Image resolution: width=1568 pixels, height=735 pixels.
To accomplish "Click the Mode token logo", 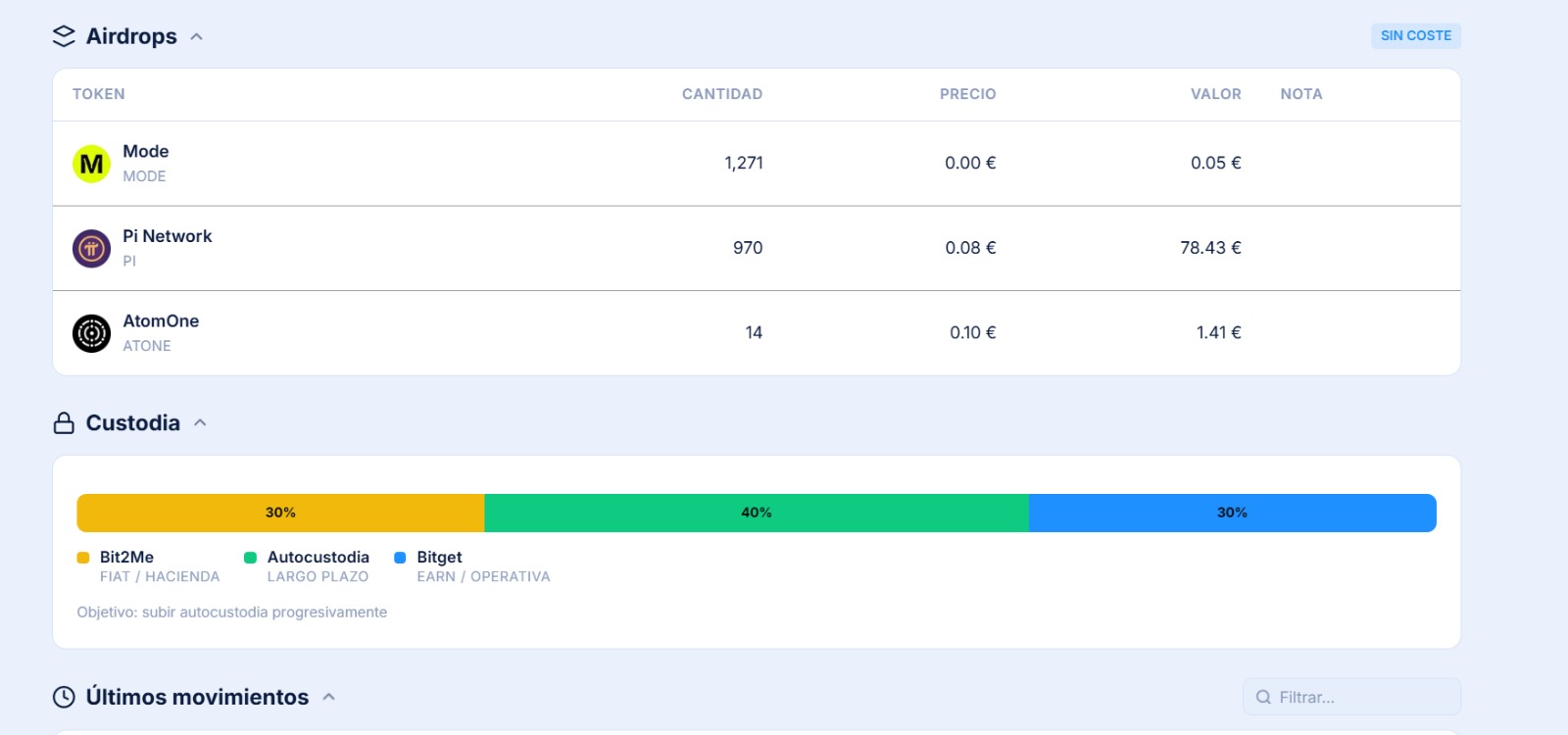I will pos(91,164).
